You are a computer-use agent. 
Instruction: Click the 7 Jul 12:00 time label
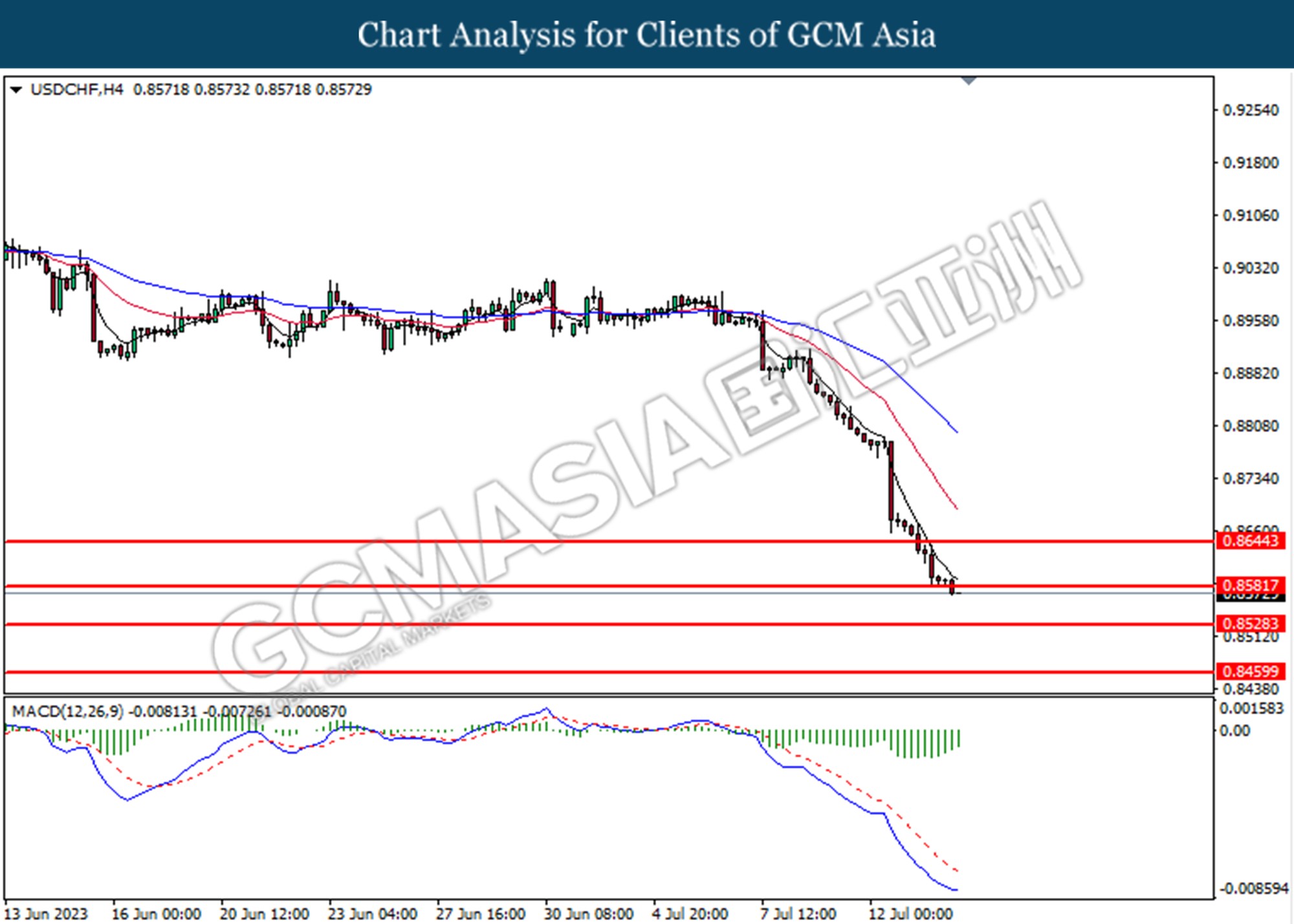(x=798, y=914)
